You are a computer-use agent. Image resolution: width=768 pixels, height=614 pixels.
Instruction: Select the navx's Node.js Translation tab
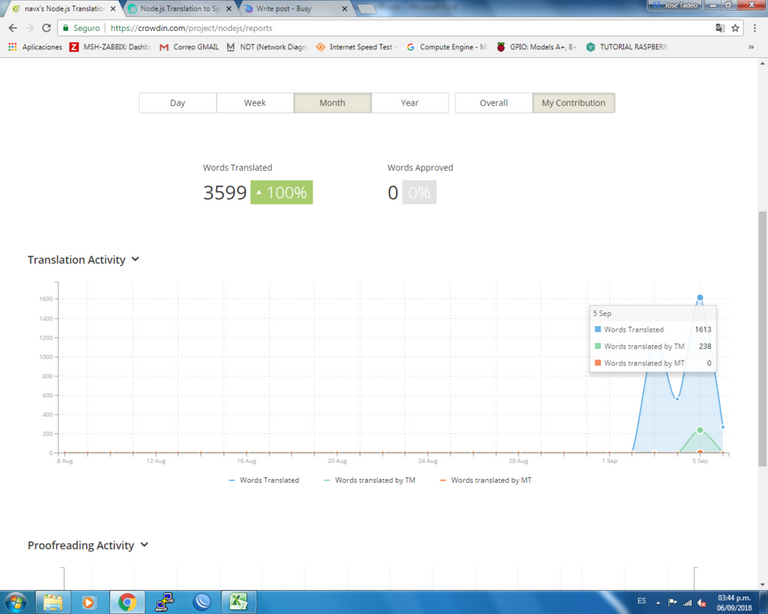click(63, 9)
